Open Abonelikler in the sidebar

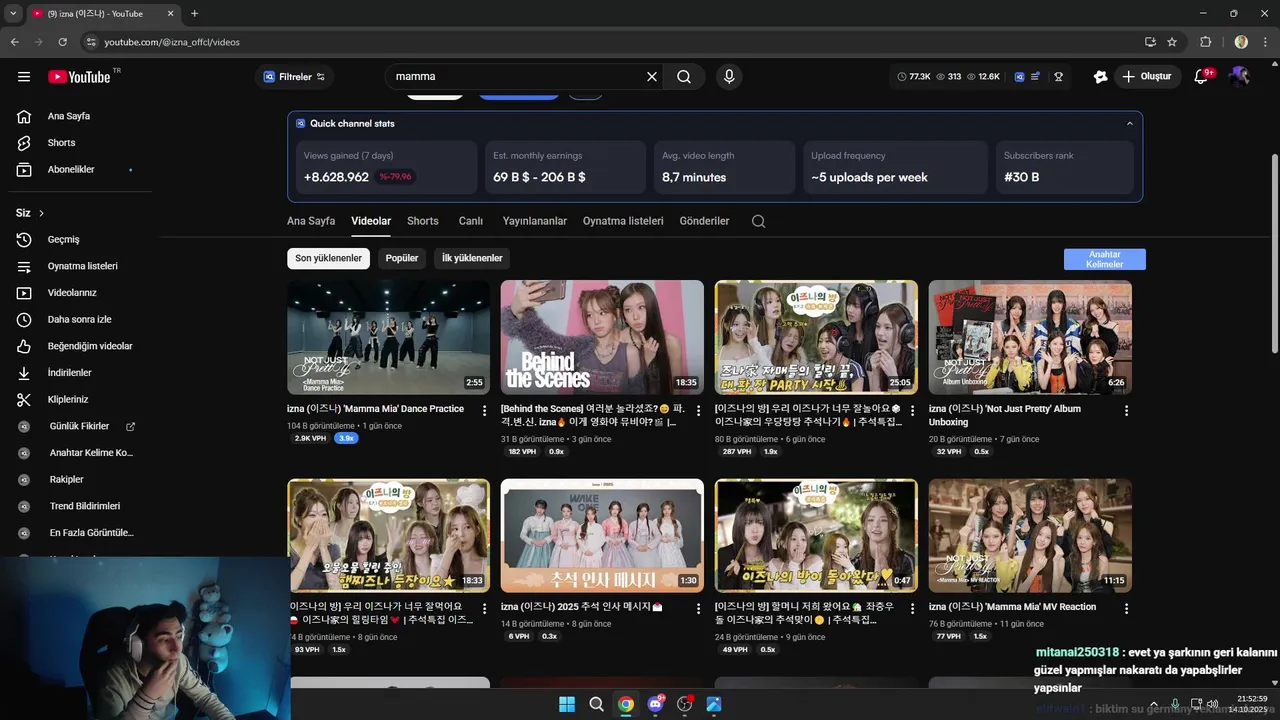[x=71, y=170]
